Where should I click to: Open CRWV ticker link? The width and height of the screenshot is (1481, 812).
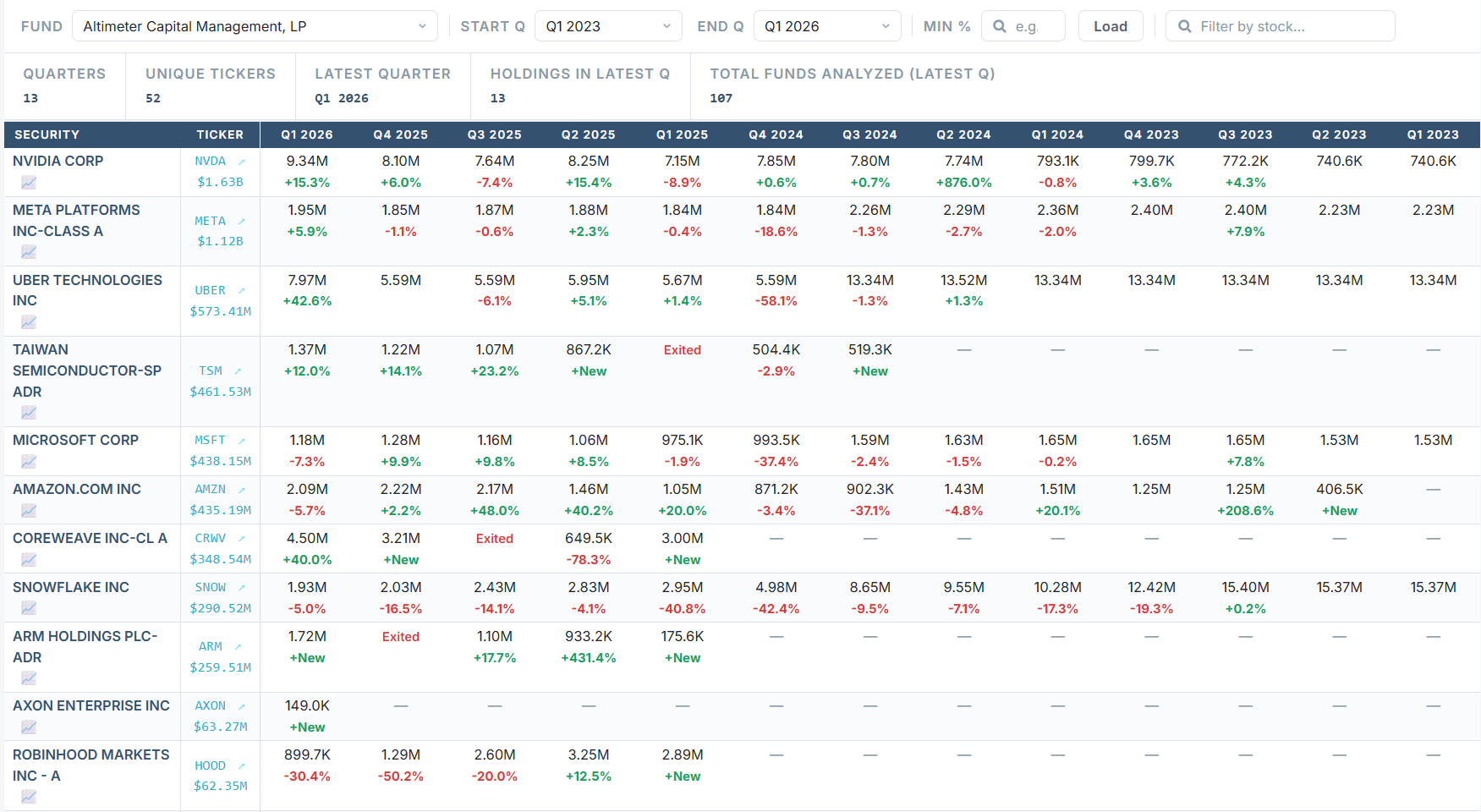tap(211, 538)
